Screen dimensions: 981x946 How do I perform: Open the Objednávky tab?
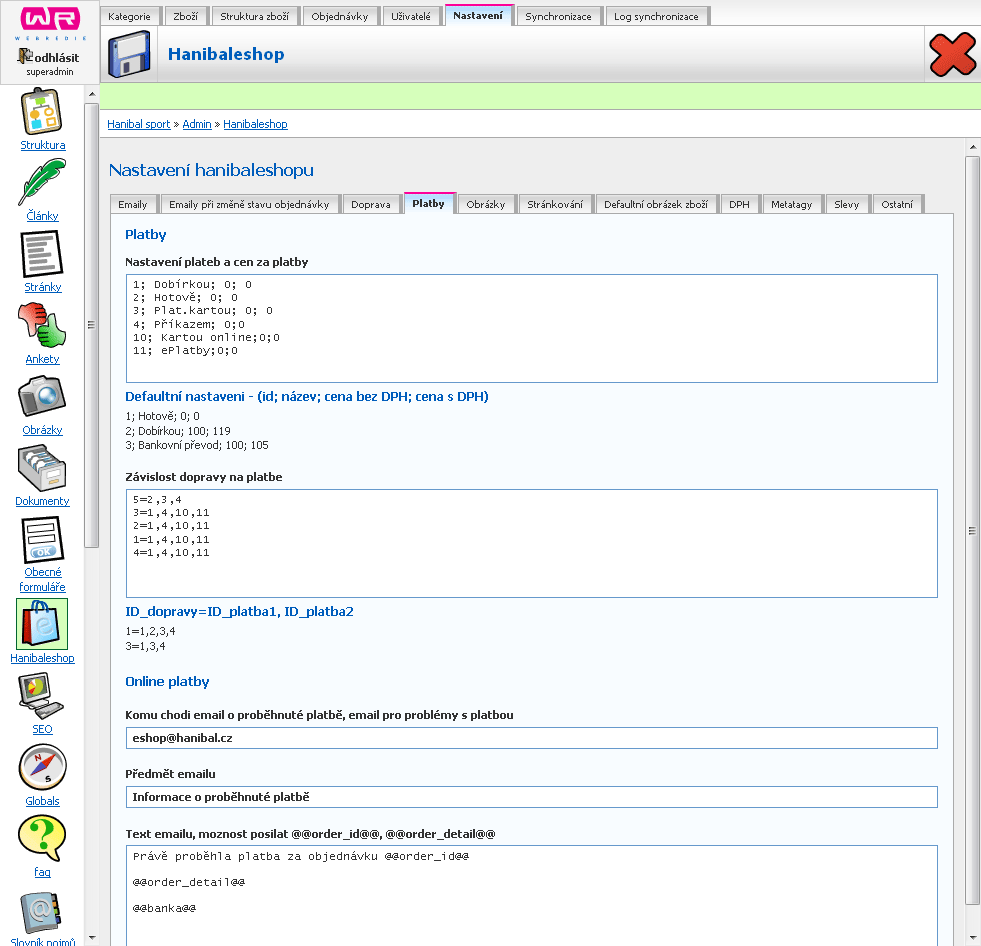click(x=340, y=16)
